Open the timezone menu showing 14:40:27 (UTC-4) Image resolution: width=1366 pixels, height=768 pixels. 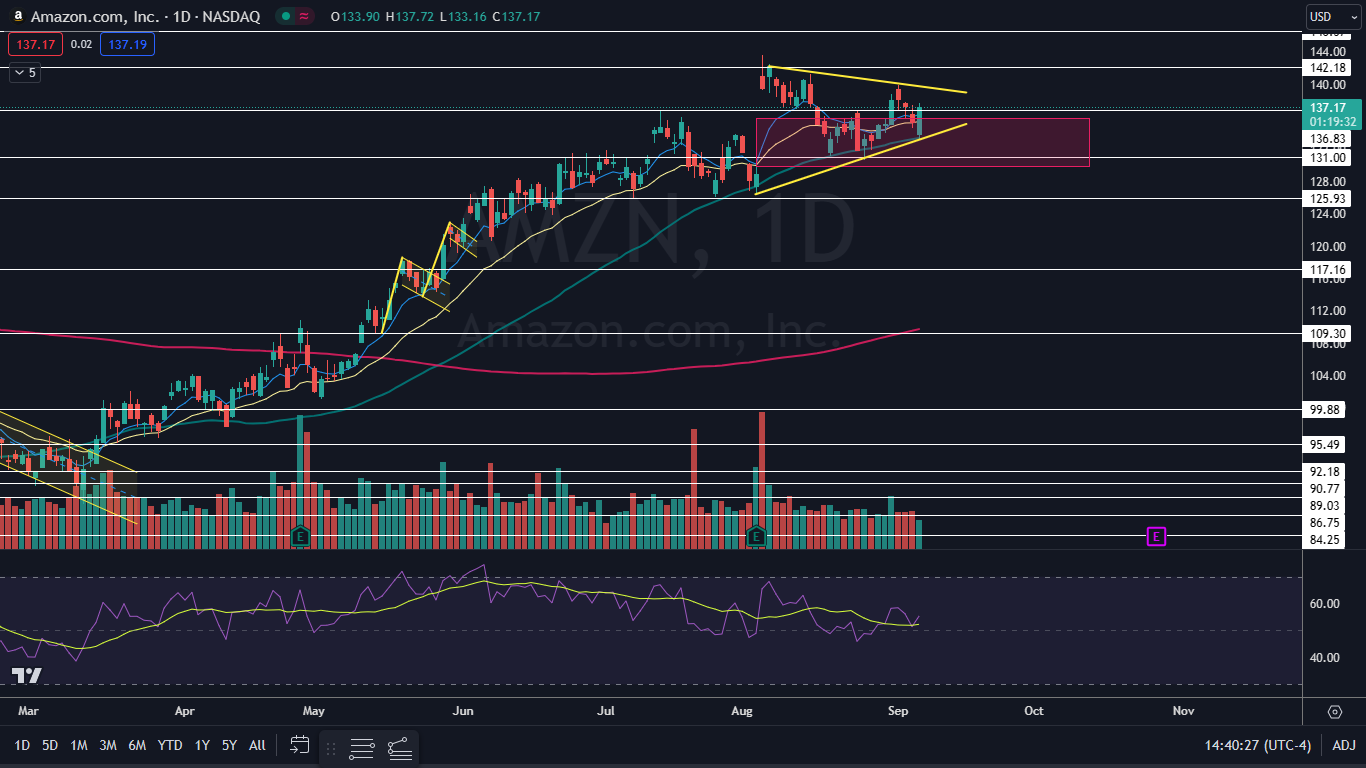[x=1260, y=745]
